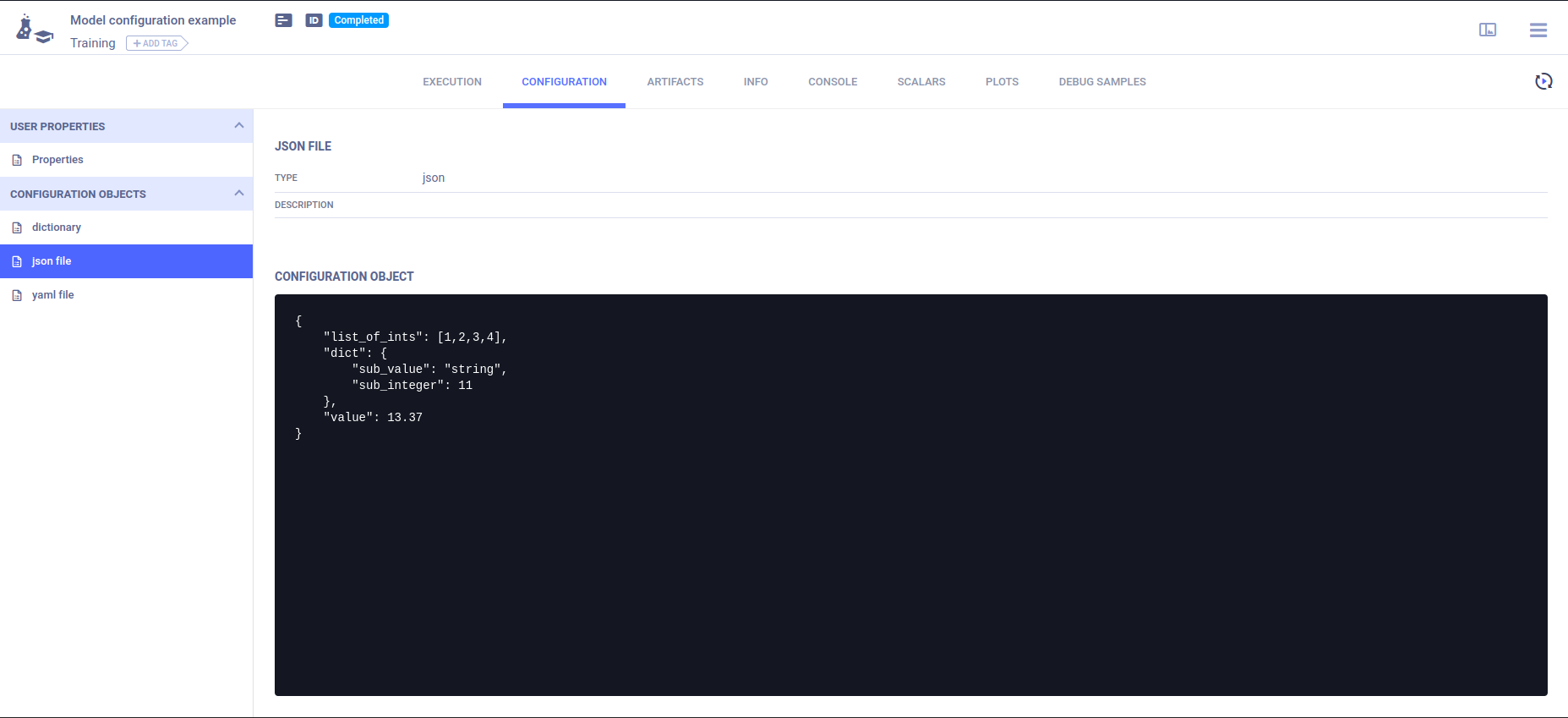The height and width of the screenshot is (718, 1568).
Task: Switch to the Execution tab
Action: (452, 82)
